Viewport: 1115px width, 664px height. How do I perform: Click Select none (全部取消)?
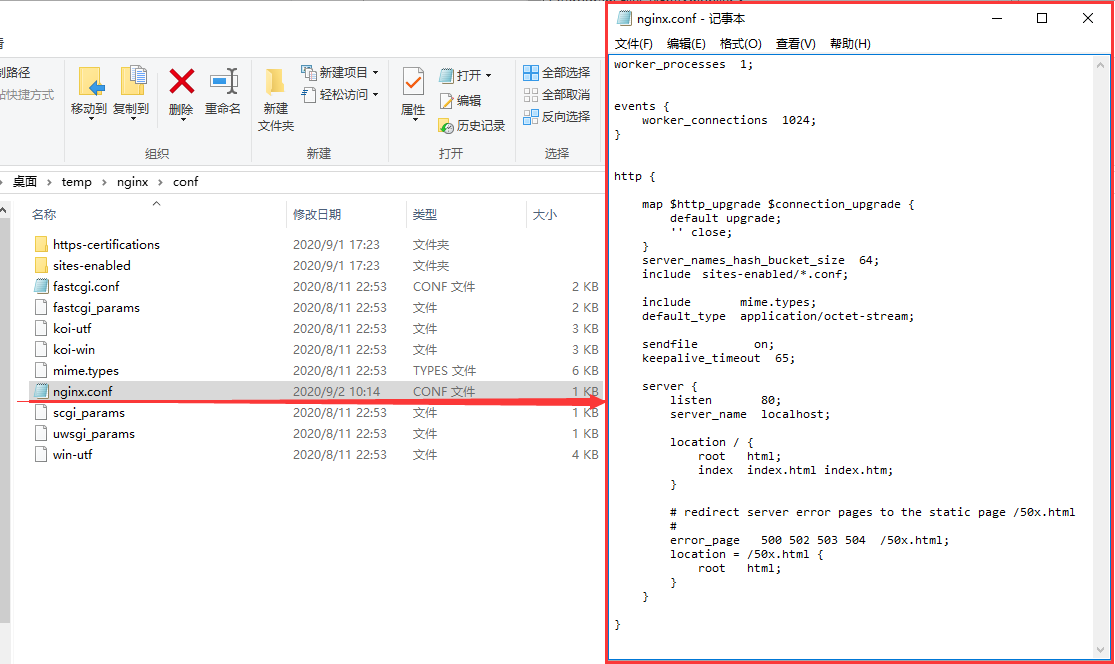[x=556, y=95]
